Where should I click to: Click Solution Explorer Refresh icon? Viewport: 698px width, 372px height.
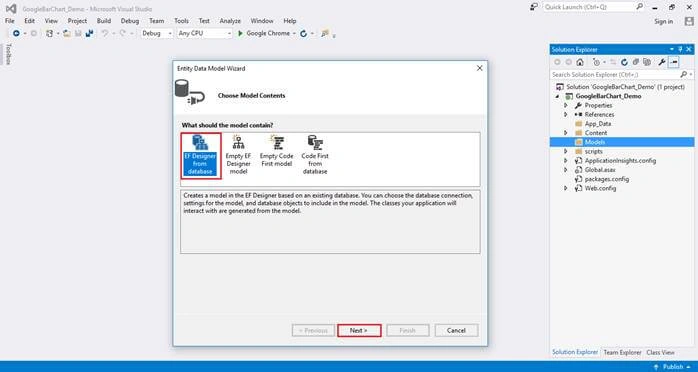click(624, 62)
